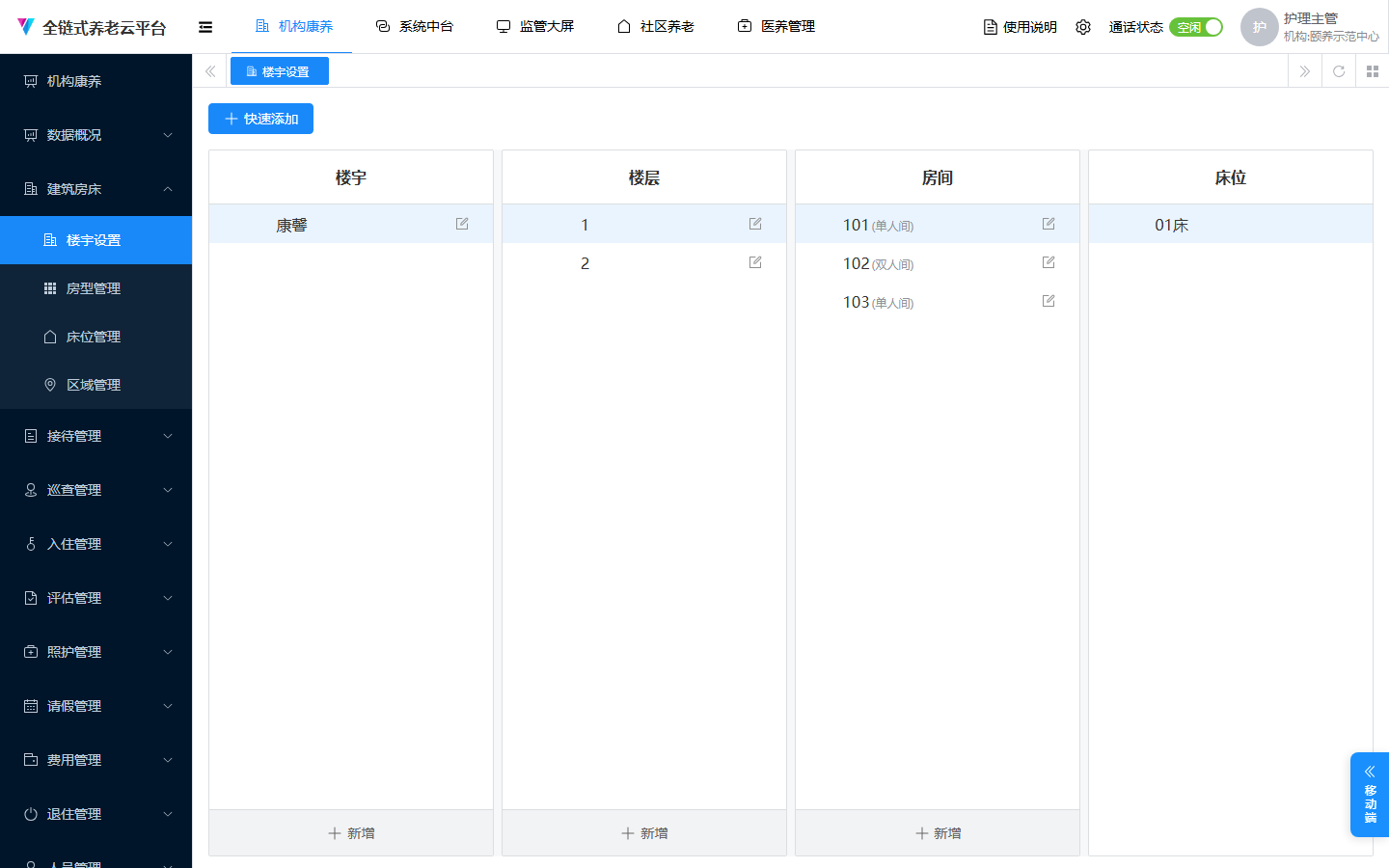Switch to 系统中台 top tab

point(415,27)
